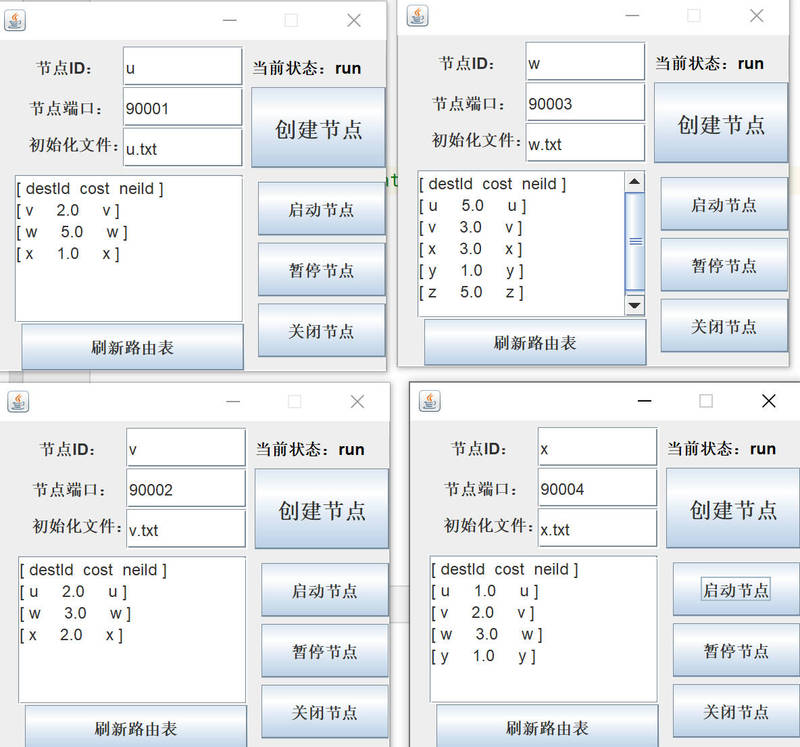Click scrollbar up arrow in node w table
Viewport: 800px width, 747px height.
coord(635,182)
